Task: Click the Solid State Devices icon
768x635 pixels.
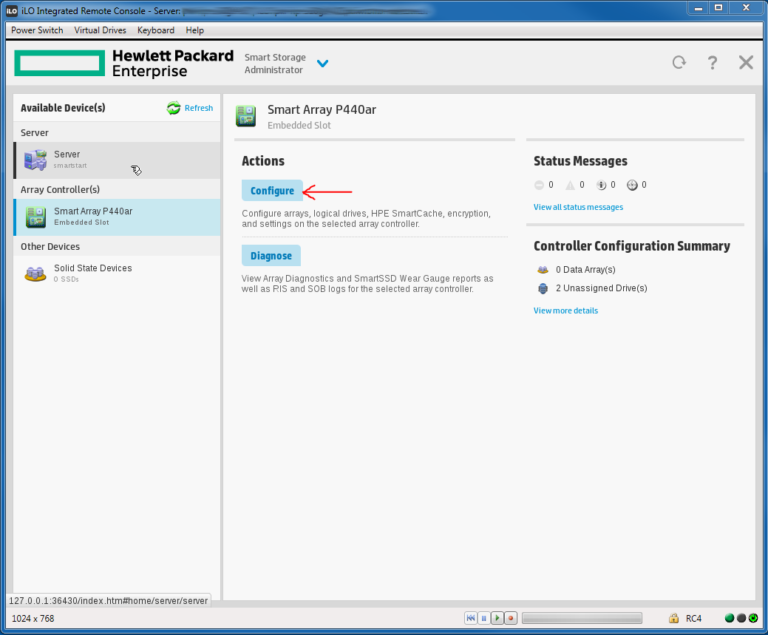Action: click(35, 273)
